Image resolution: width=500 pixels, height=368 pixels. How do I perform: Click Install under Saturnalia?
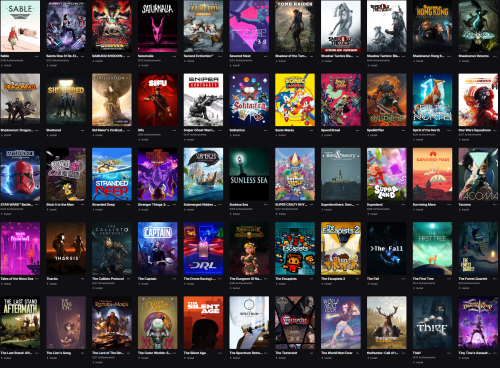(x=144, y=65)
